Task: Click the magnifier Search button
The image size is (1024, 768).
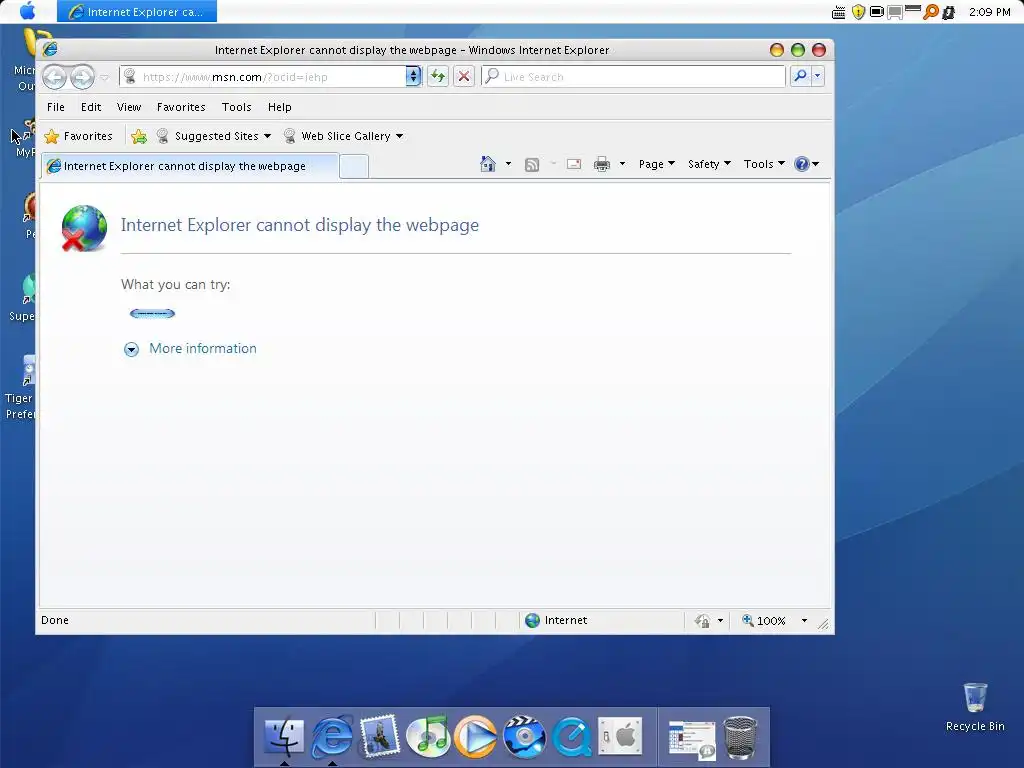Action: 800,76
